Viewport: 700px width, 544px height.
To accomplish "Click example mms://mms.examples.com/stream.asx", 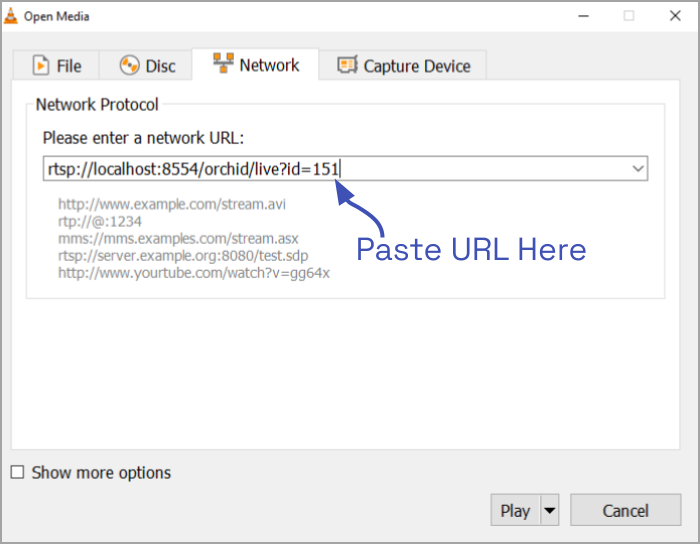I will click(x=178, y=238).
